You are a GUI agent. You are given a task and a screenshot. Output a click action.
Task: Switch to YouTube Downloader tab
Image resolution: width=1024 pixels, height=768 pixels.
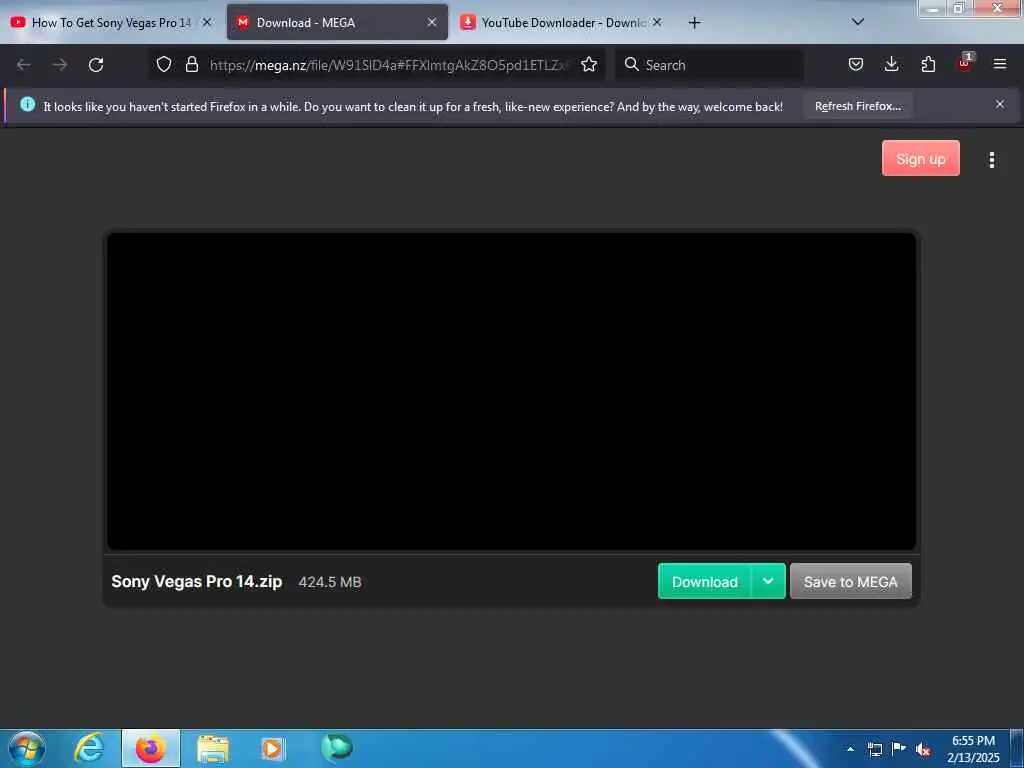point(562,23)
